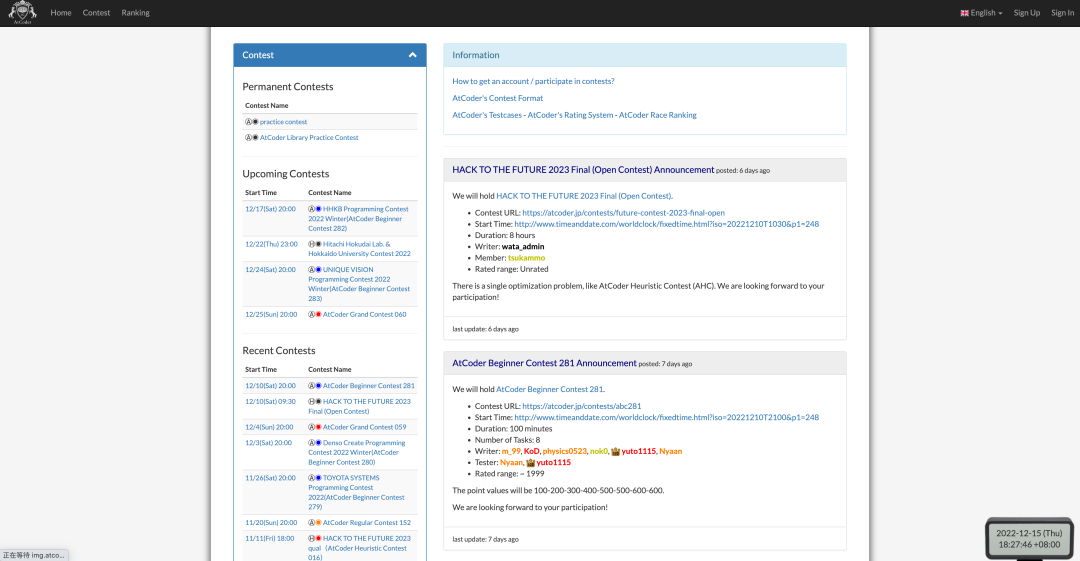The height and width of the screenshot is (561, 1080).
Task: Open the Home menu item
Action: pos(61,12)
